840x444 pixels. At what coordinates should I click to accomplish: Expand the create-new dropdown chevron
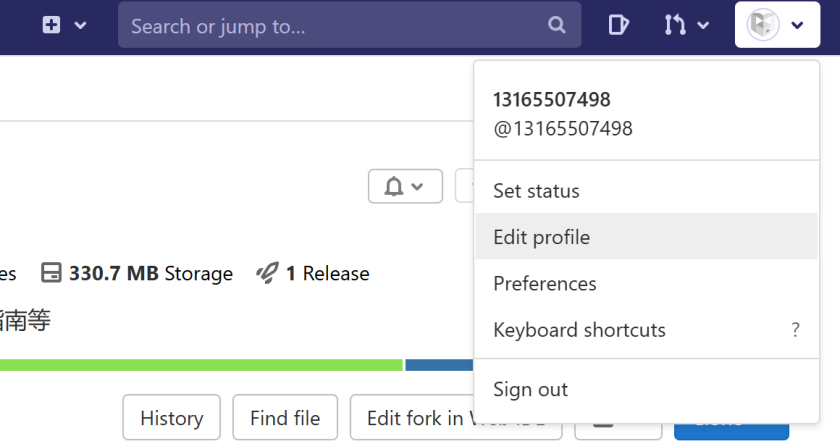80,25
